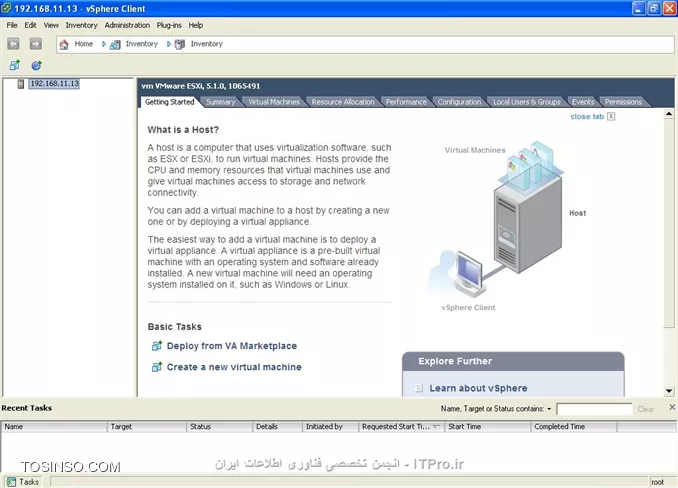678x488 pixels.
Task: Expand breadcrumb arrow after first Inventory
Action: [x=169, y=44]
